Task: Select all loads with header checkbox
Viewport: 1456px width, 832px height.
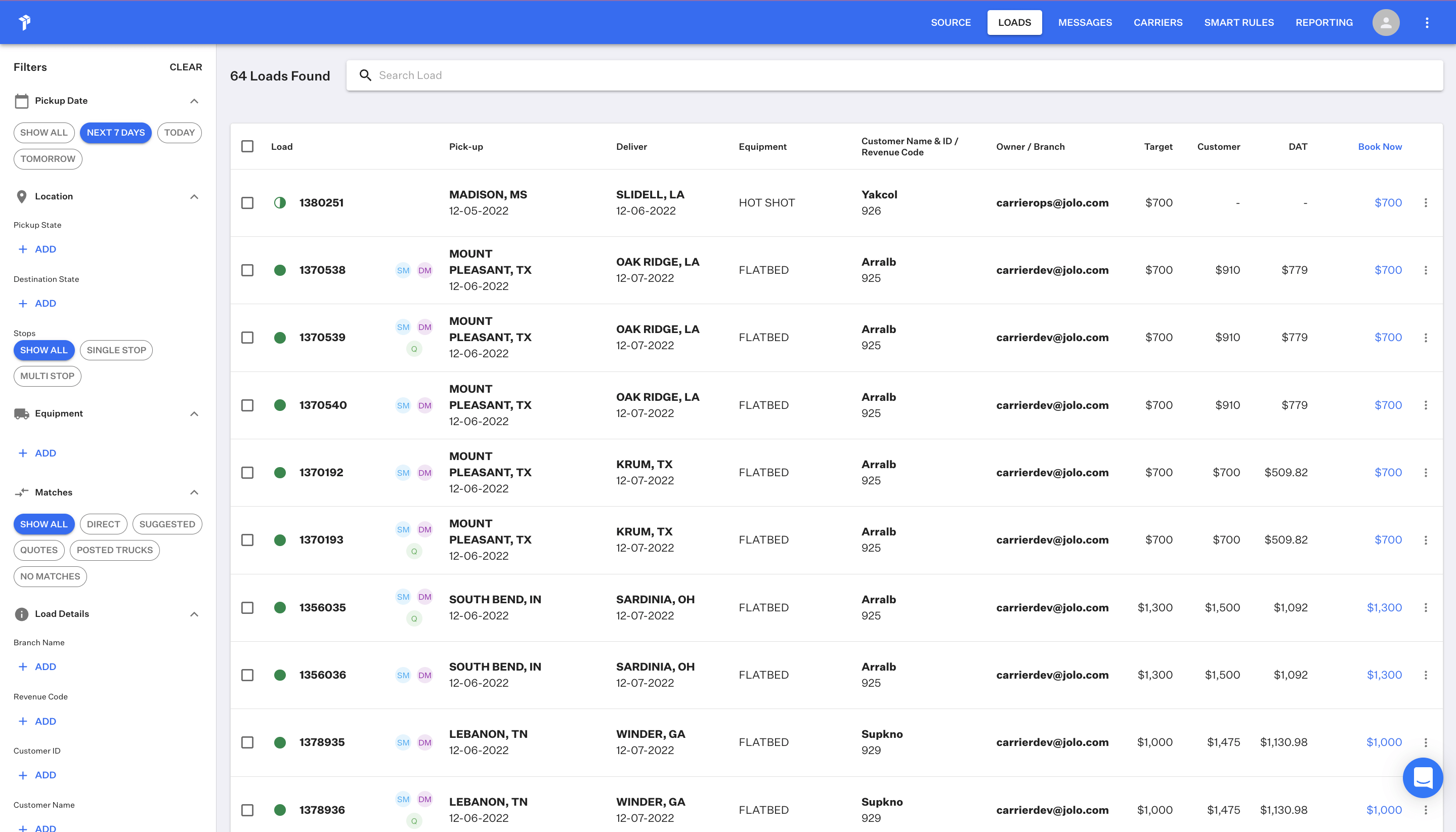Action: point(247,146)
